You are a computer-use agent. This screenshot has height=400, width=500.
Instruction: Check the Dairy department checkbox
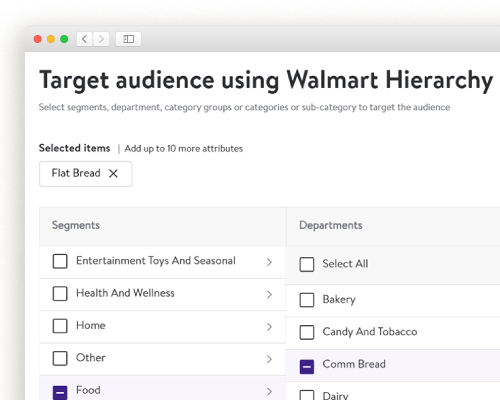click(x=307, y=395)
